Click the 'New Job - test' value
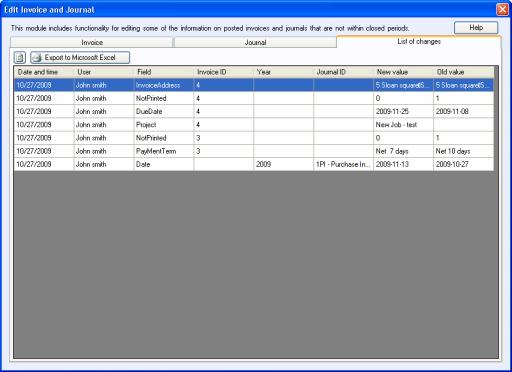This screenshot has width=512, height=372. (x=404, y=125)
